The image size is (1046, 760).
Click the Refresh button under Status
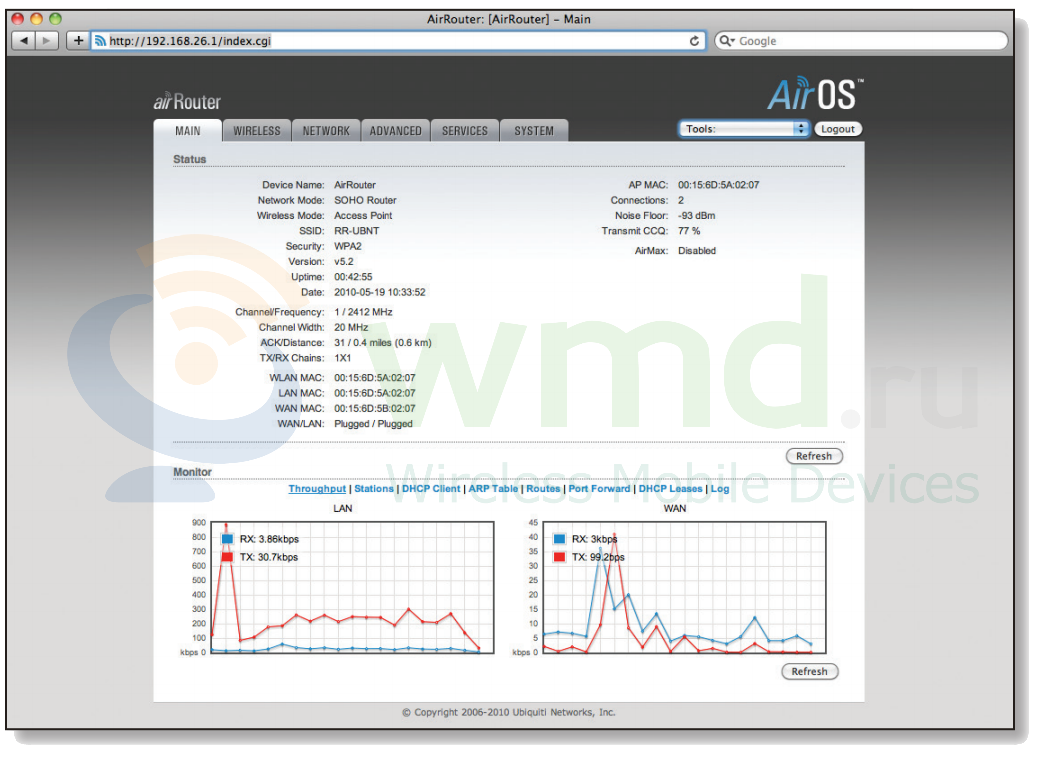click(814, 456)
